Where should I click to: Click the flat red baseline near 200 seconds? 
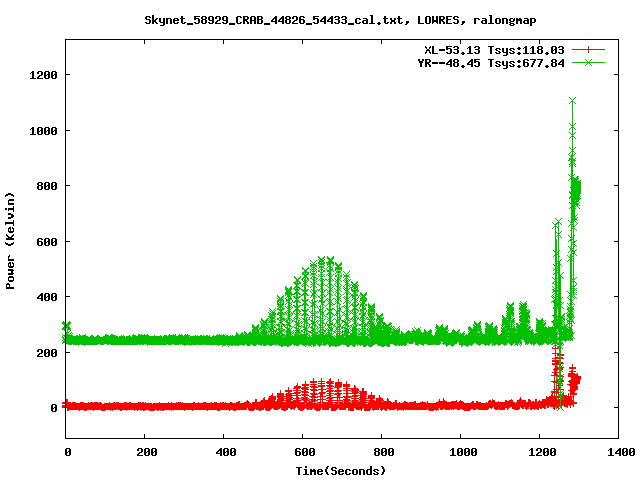(145, 406)
